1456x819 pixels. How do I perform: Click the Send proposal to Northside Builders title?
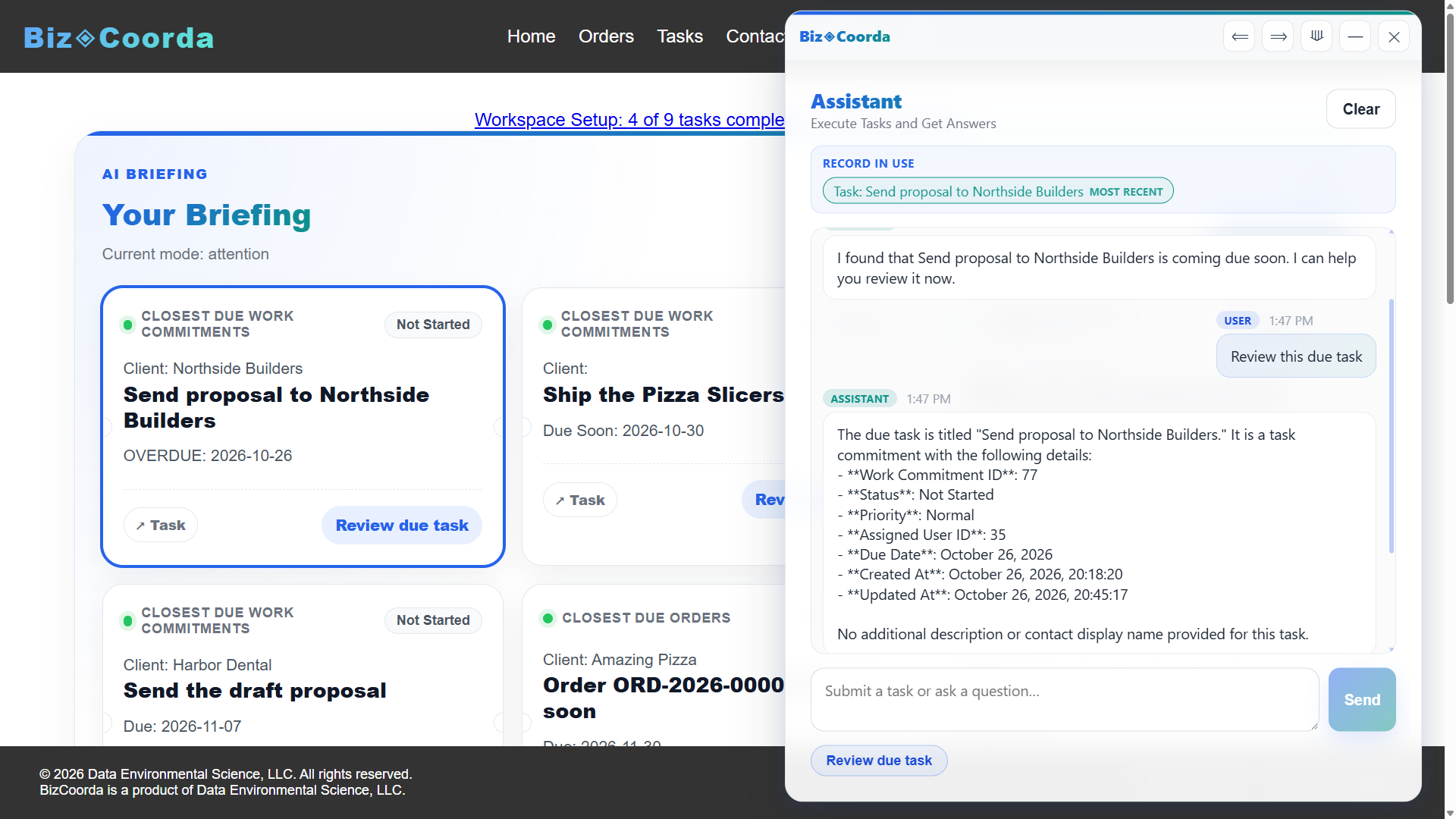pos(276,408)
